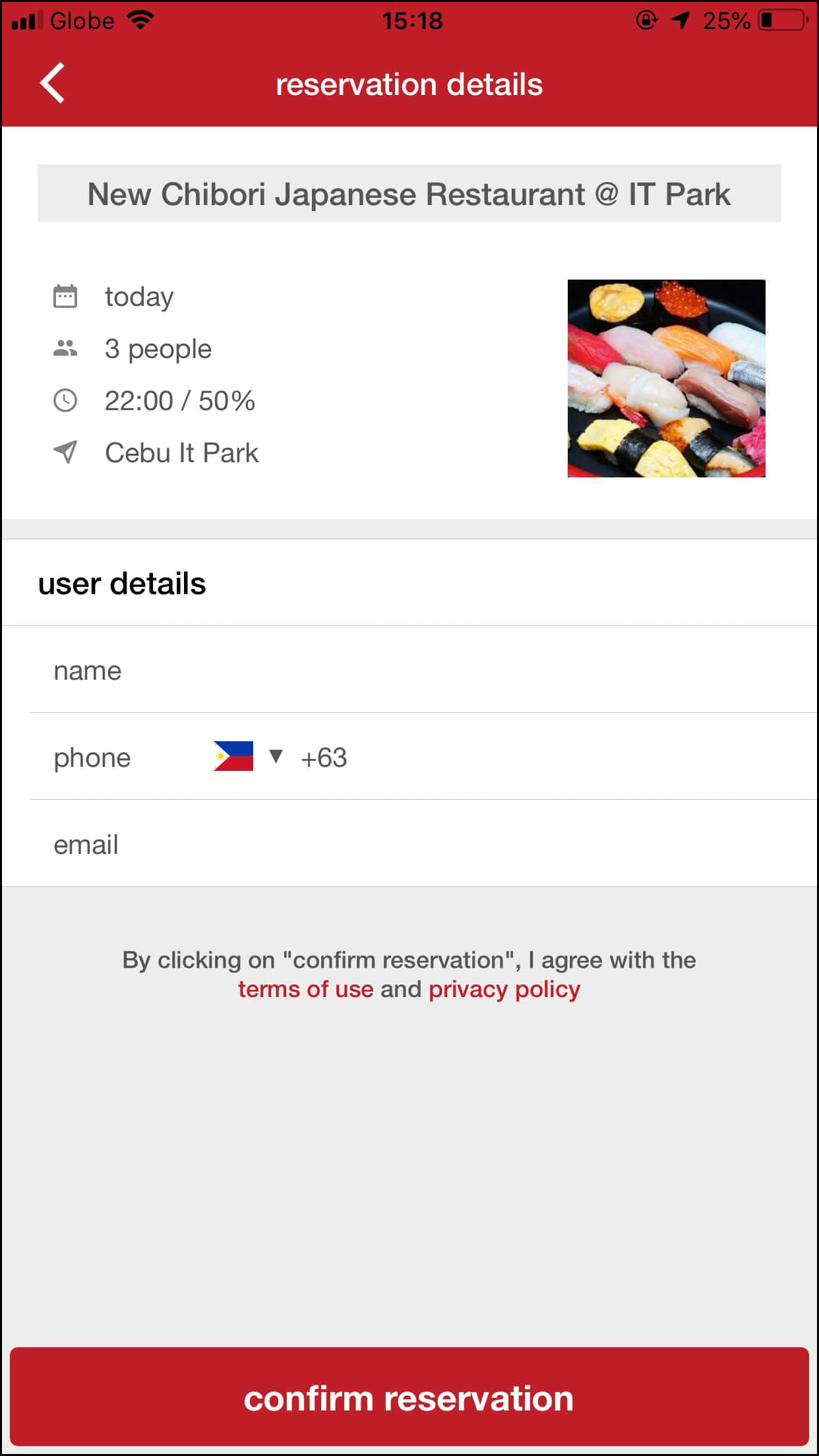This screenshot has height=1456, width=819.
Task: Click the location arrow icon beside Cebu
Action: point(65,452)
